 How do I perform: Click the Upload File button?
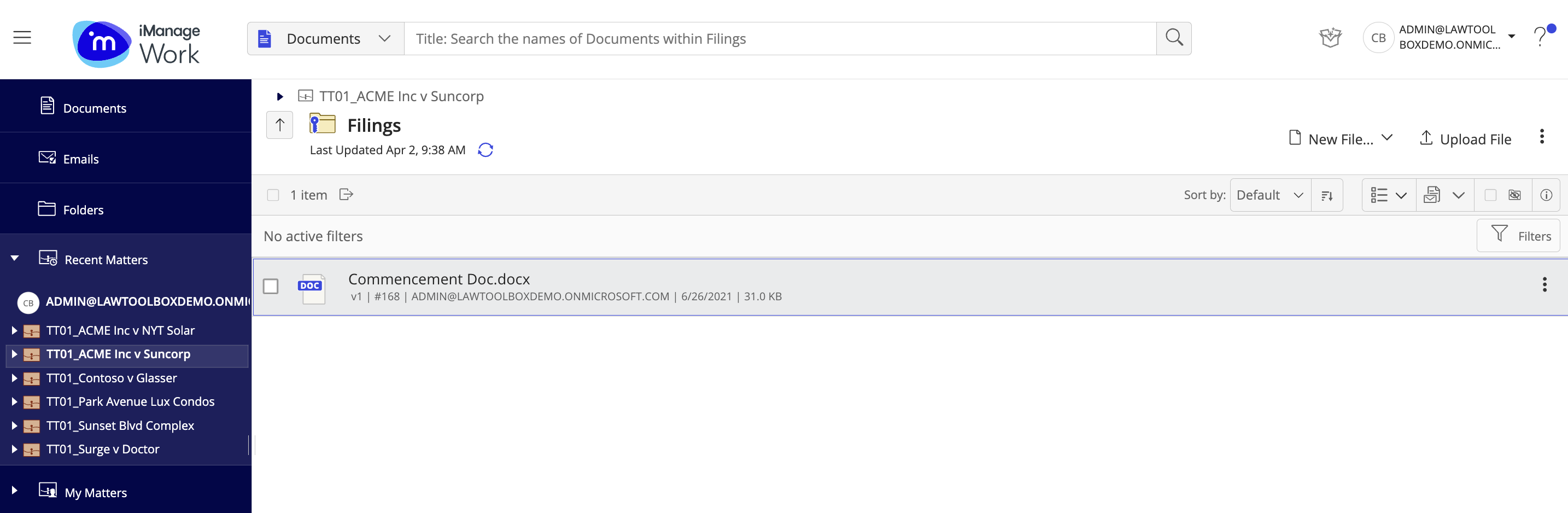pos(1465,139)
